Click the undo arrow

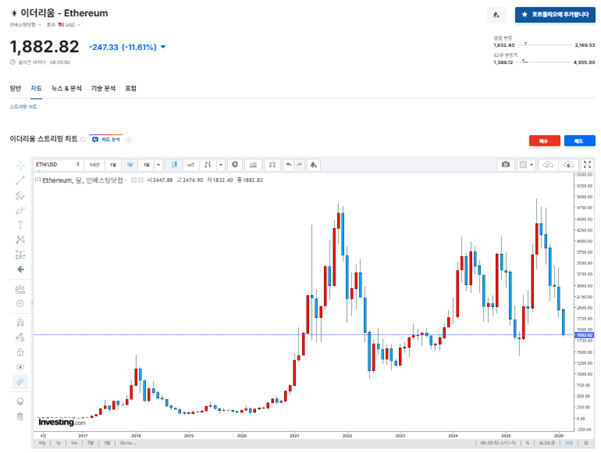tap(289, 165)
